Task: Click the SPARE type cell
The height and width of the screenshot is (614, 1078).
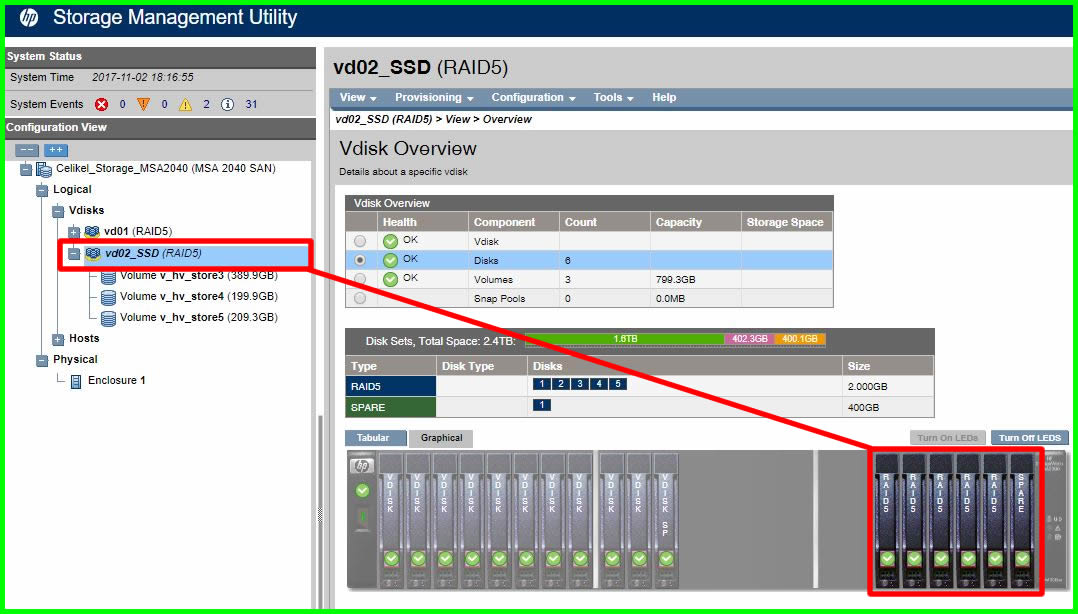Action: click(390, 407)
